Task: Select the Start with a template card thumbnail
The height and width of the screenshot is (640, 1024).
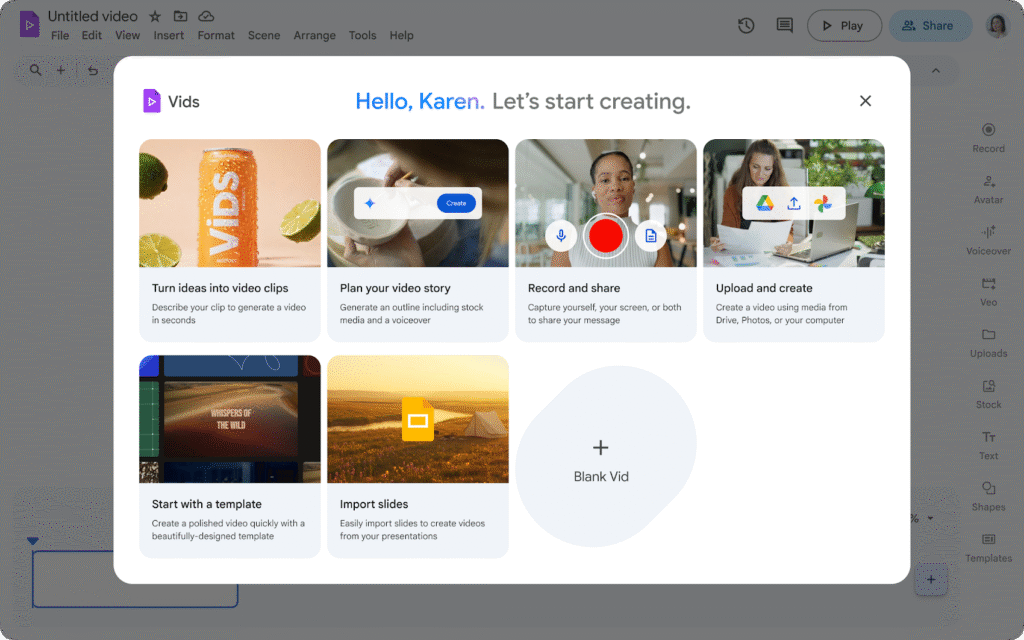Action: pyautogui.click(x=230, y=419)
